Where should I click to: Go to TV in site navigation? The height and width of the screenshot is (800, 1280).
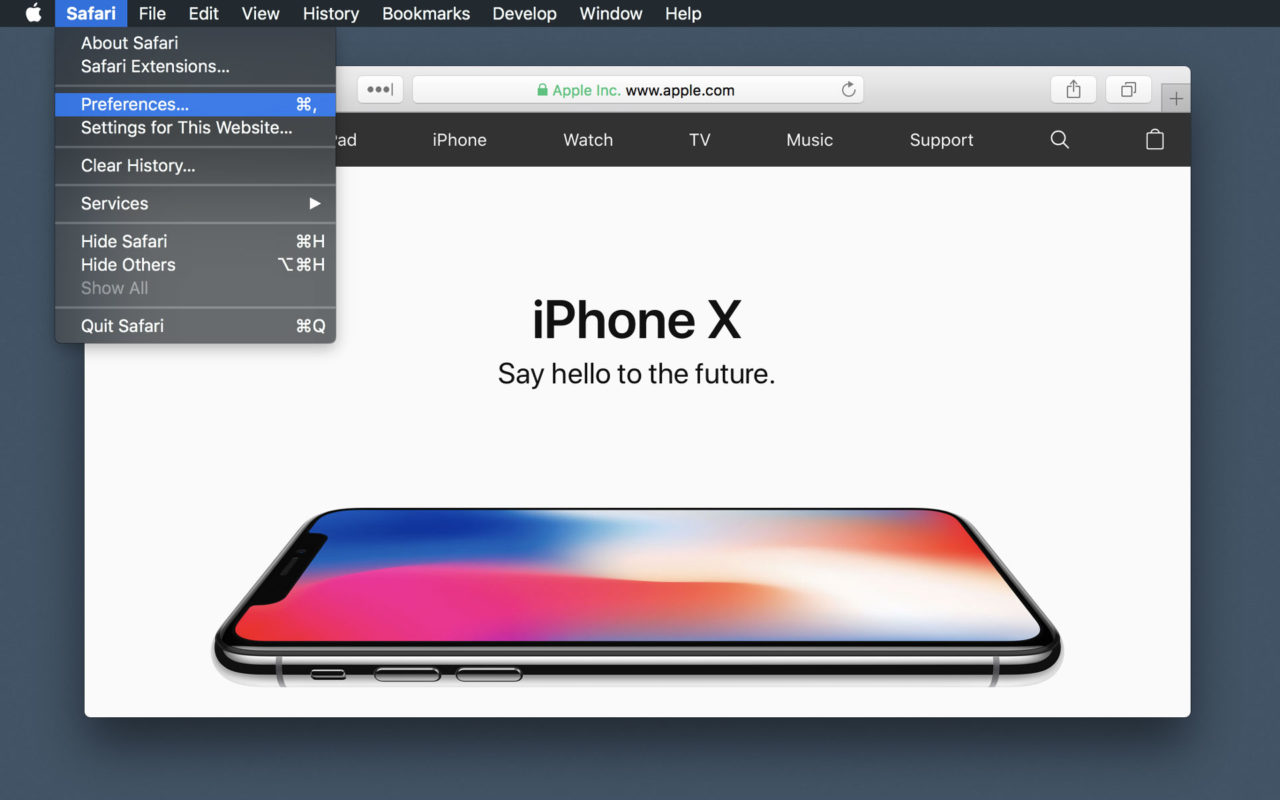700,140
